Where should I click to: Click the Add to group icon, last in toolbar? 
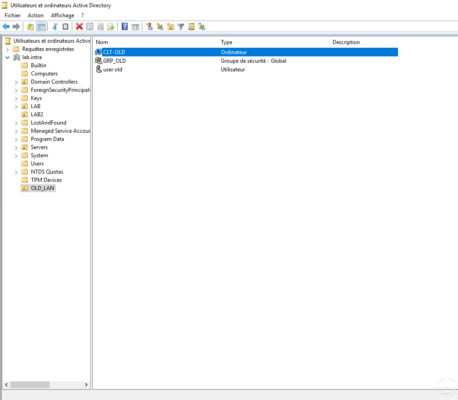tap(202, 26)
